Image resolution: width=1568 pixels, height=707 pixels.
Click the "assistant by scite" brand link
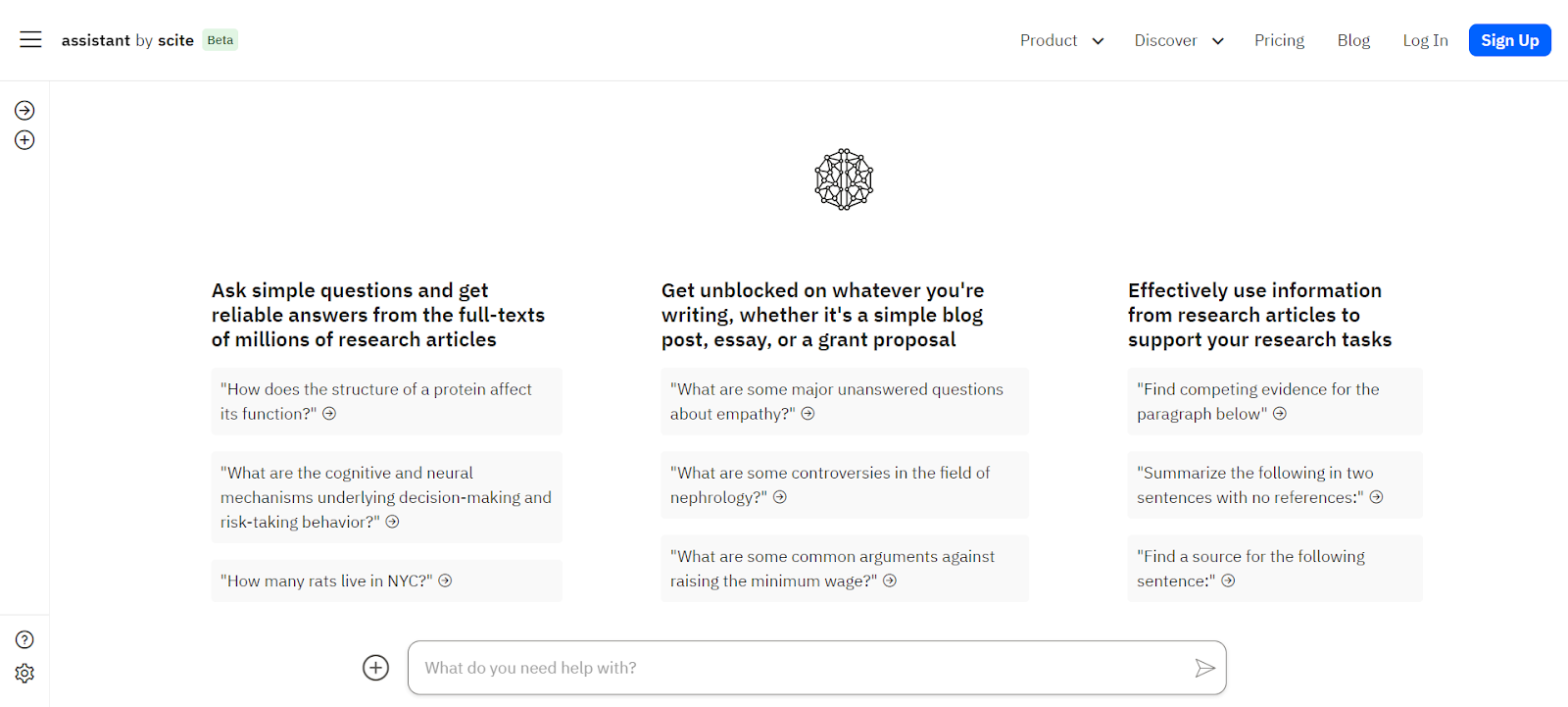coord(127,40)
